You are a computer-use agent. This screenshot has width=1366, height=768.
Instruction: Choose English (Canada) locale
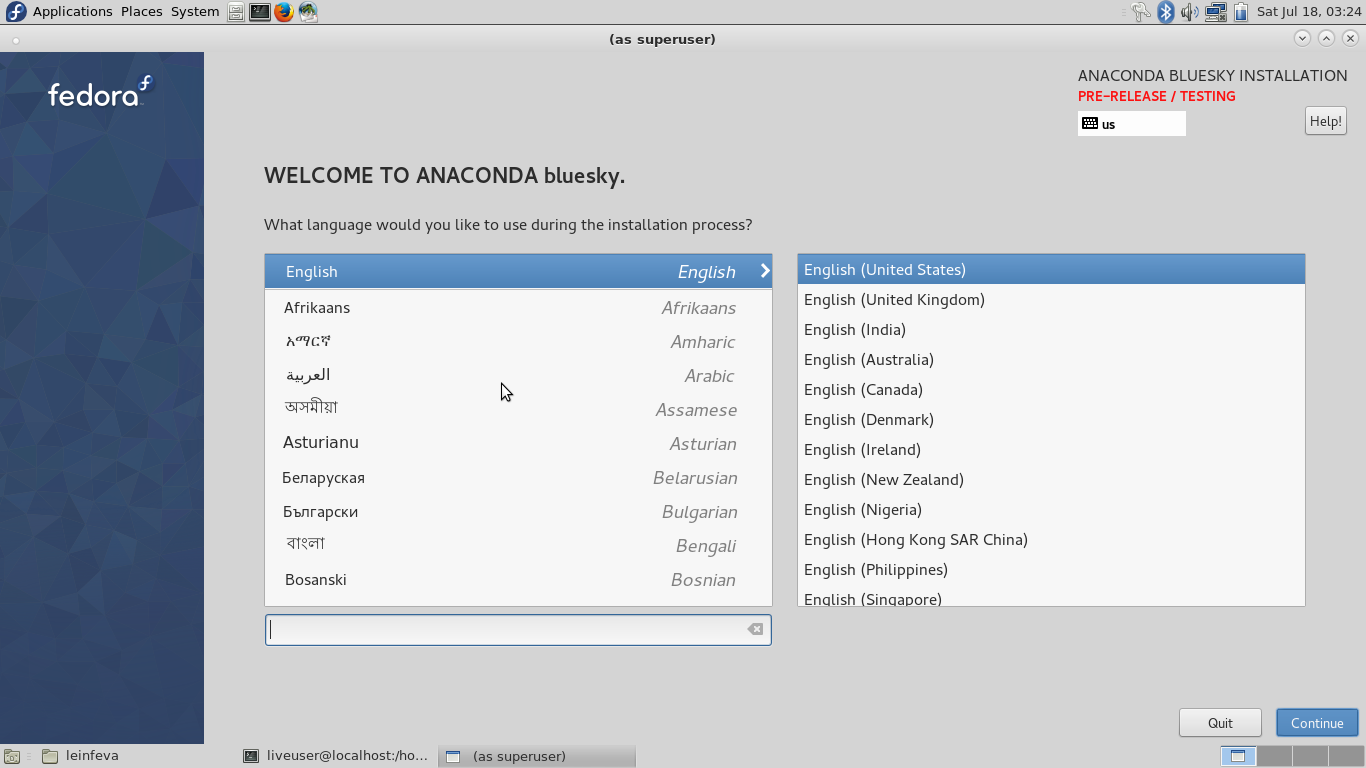tap(1051, 389)
